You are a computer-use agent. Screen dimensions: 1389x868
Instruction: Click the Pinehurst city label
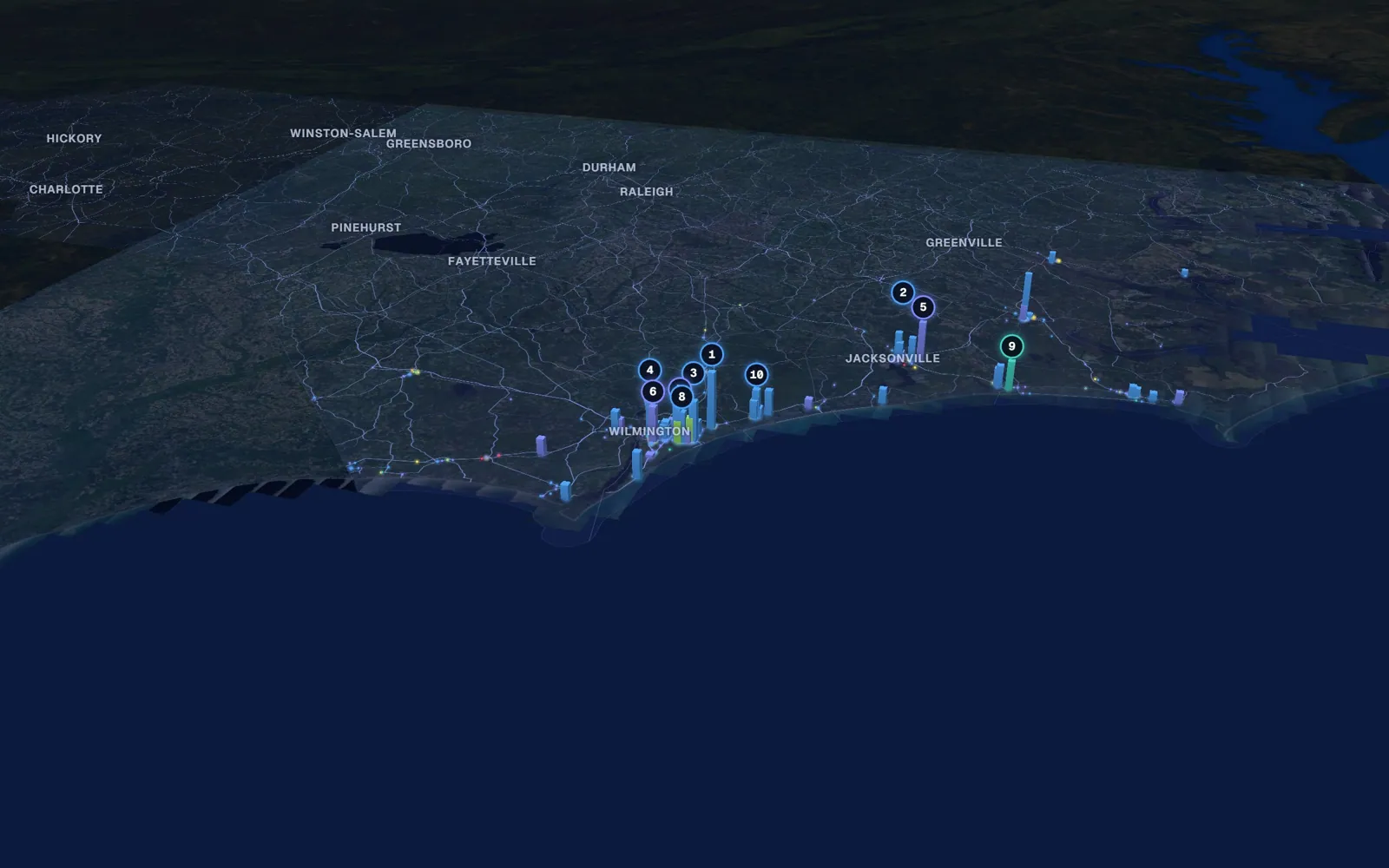[365, 227]
